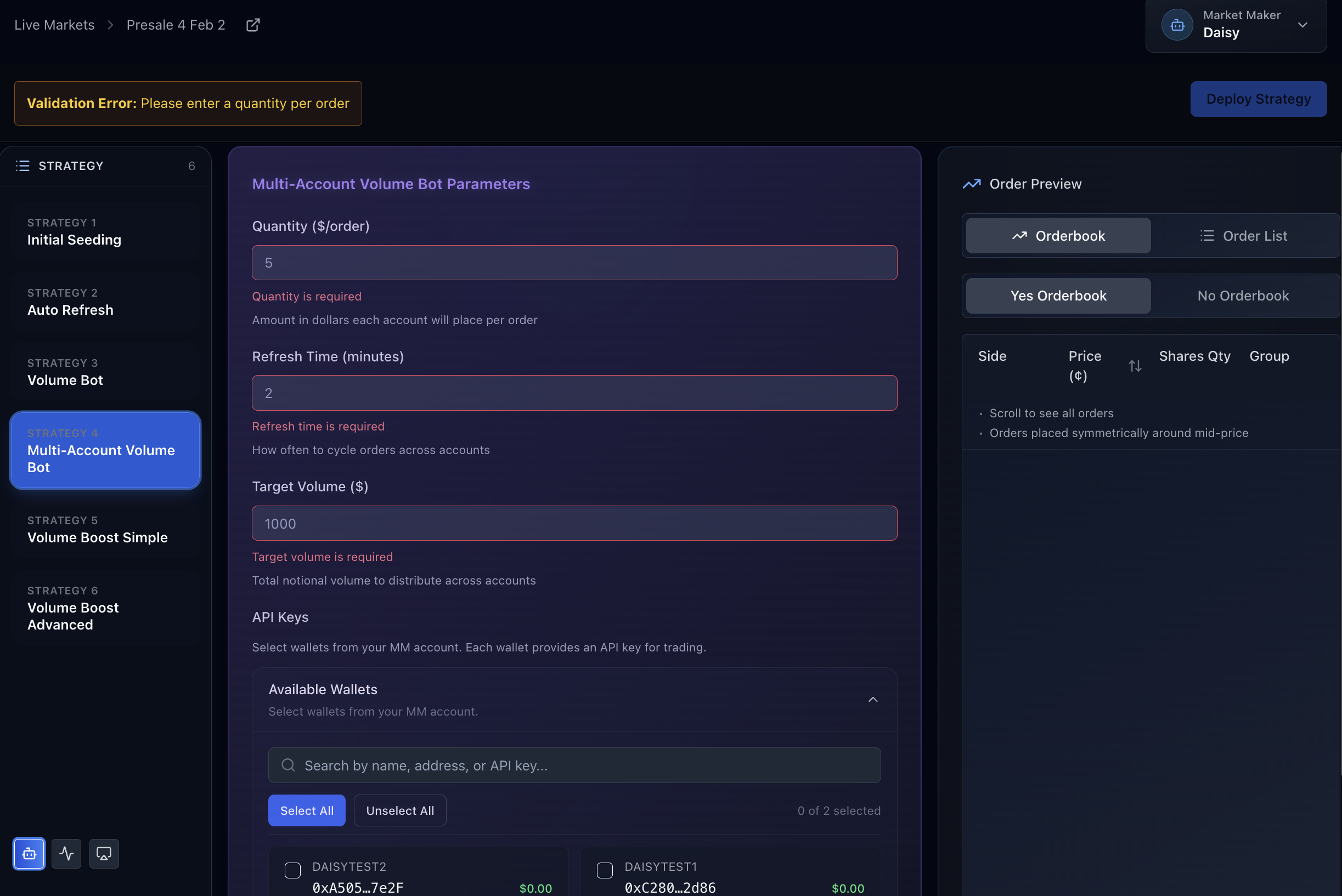
Task: Open the Daisy market maker dropdown
Action: click(1303, 25)
